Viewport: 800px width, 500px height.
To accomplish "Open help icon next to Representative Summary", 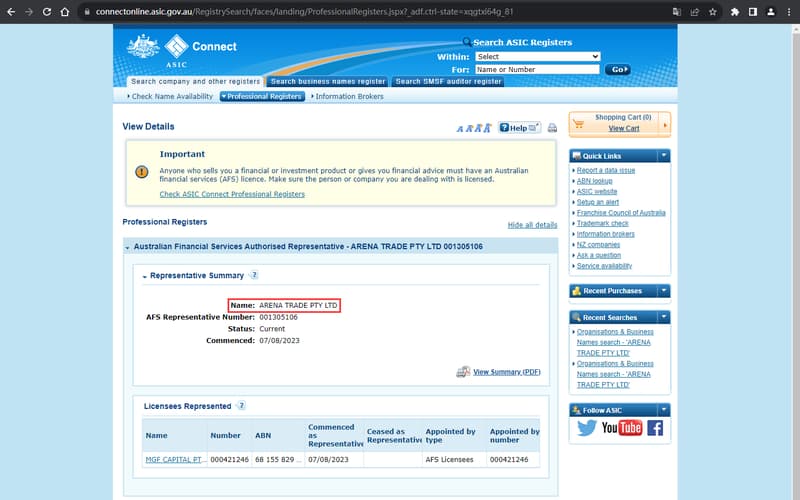I will [254, 275].
